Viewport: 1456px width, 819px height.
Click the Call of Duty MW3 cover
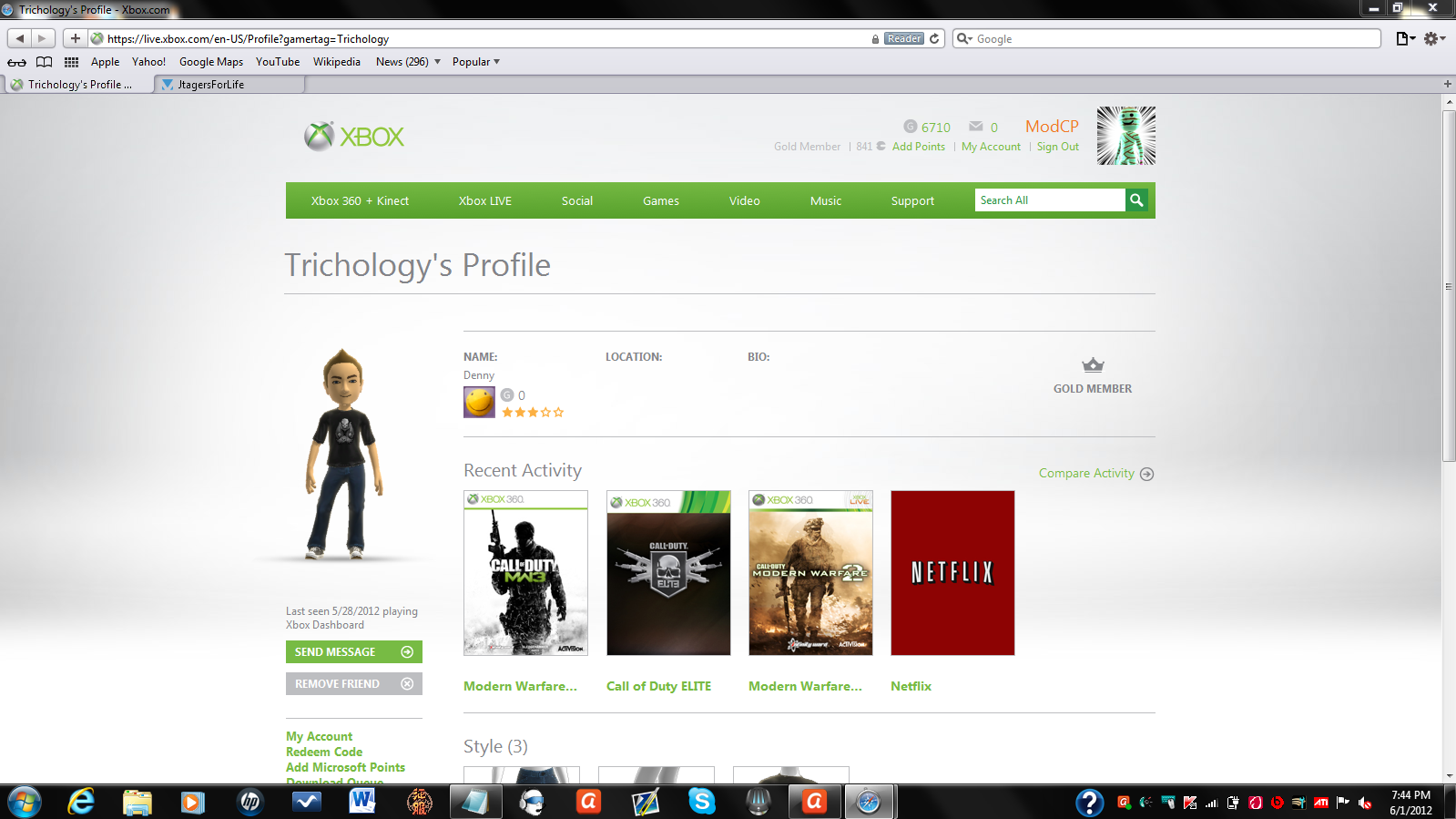tap(525, 573)
